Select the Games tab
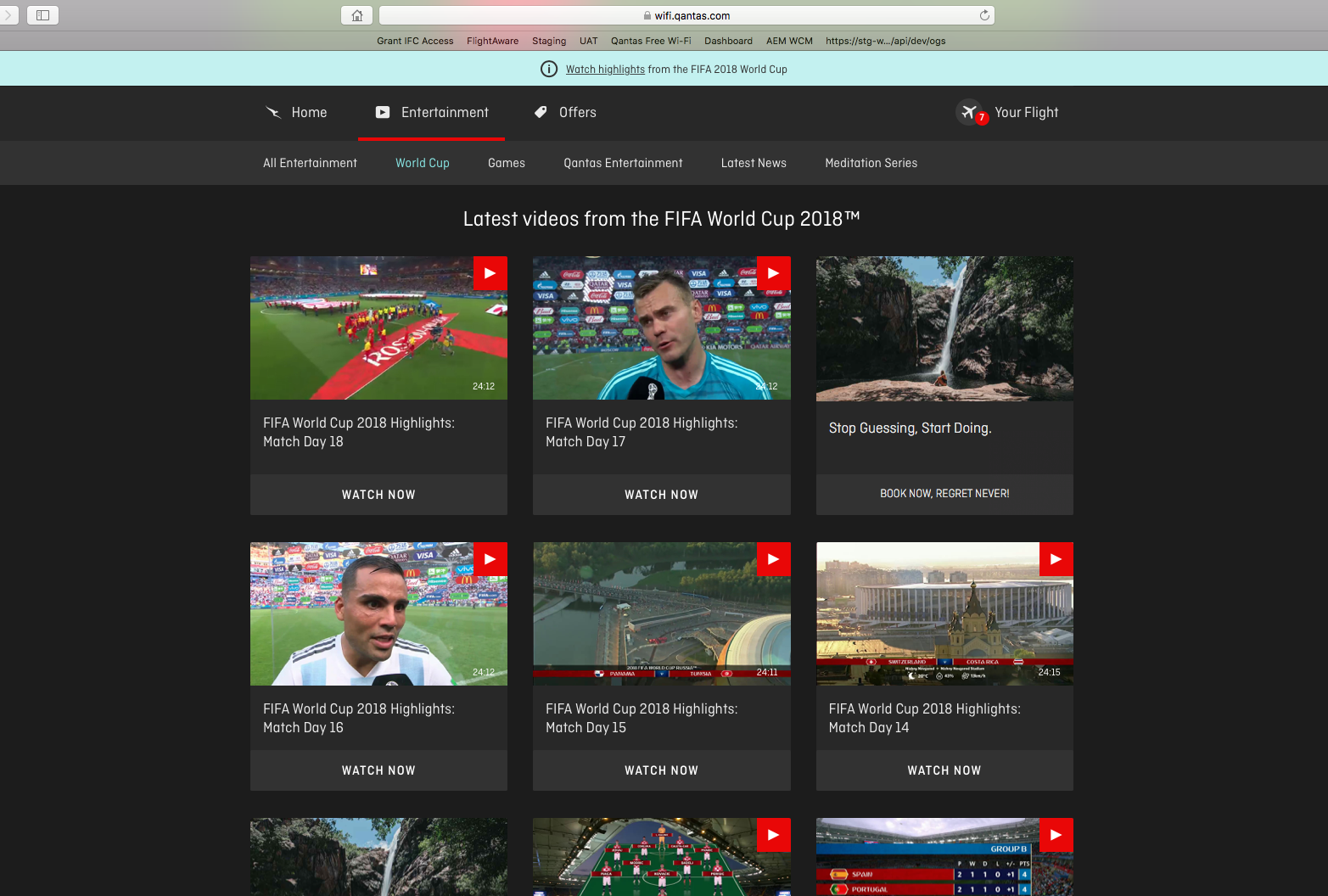The width and height of the screenshot is (1328, 896). tap(507, 163)
